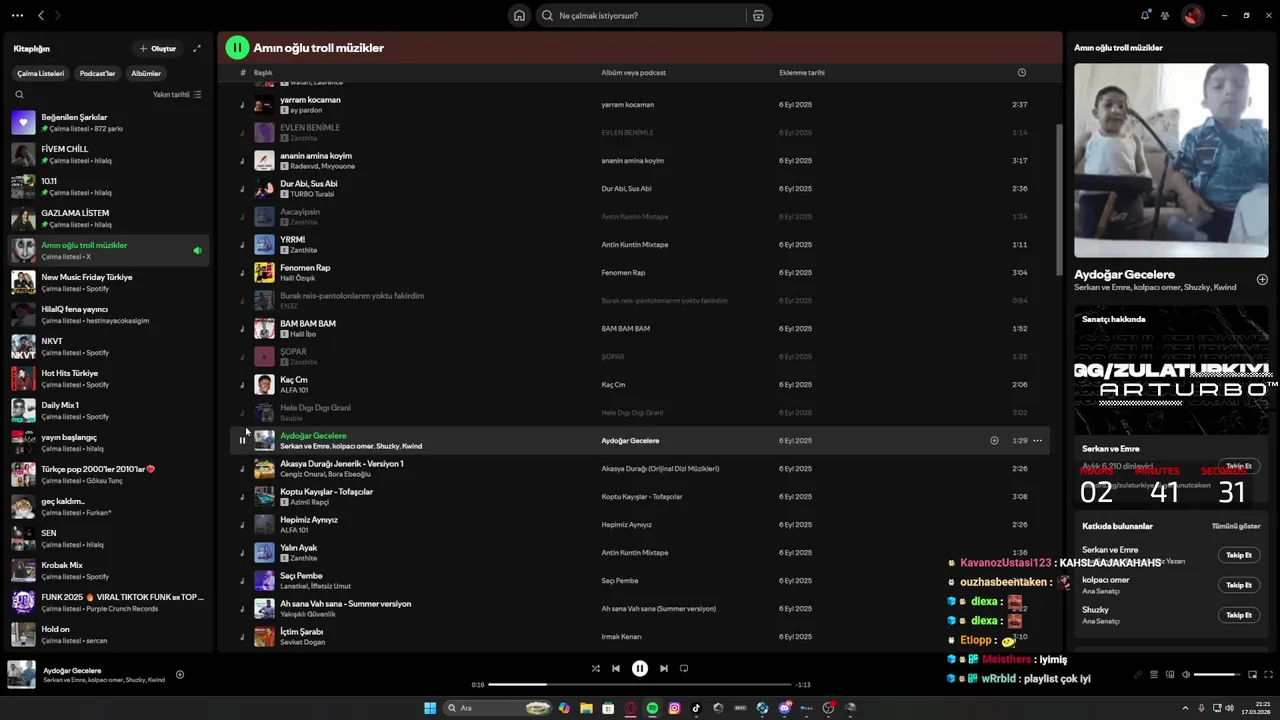This screenshot has height=720, width=1280.
Task: Filter library by Albümler
Action: tap(146, 73)
